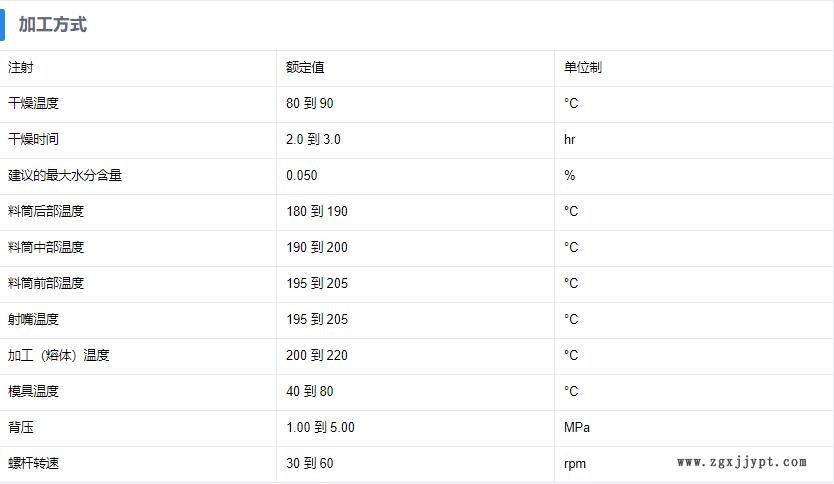Select the 料筒前部温度 row label

click(x=46, y=284)
